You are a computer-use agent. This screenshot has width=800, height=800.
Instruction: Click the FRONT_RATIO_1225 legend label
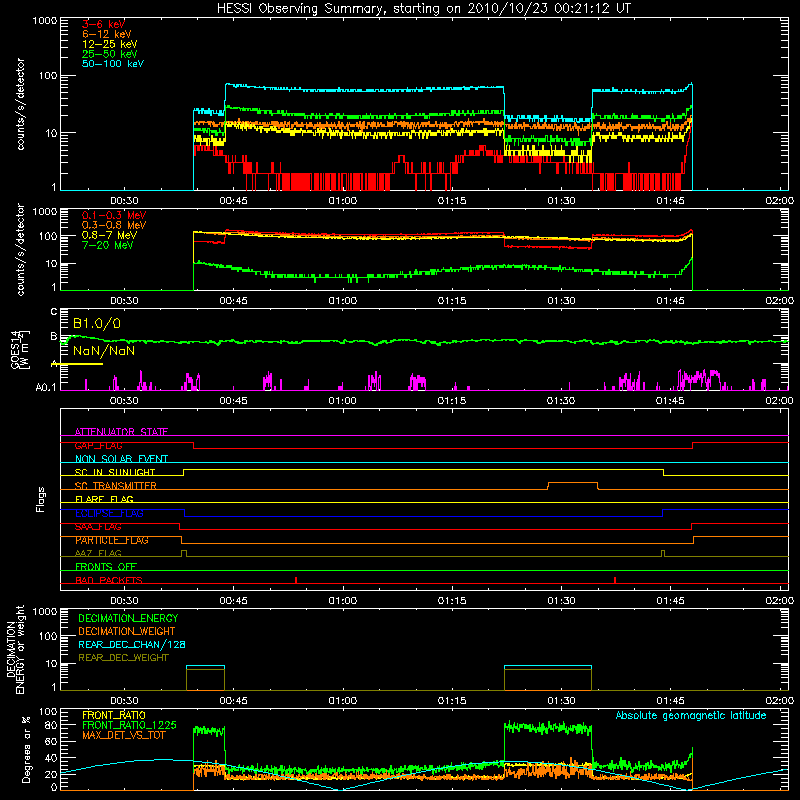[x=129, y=725]
